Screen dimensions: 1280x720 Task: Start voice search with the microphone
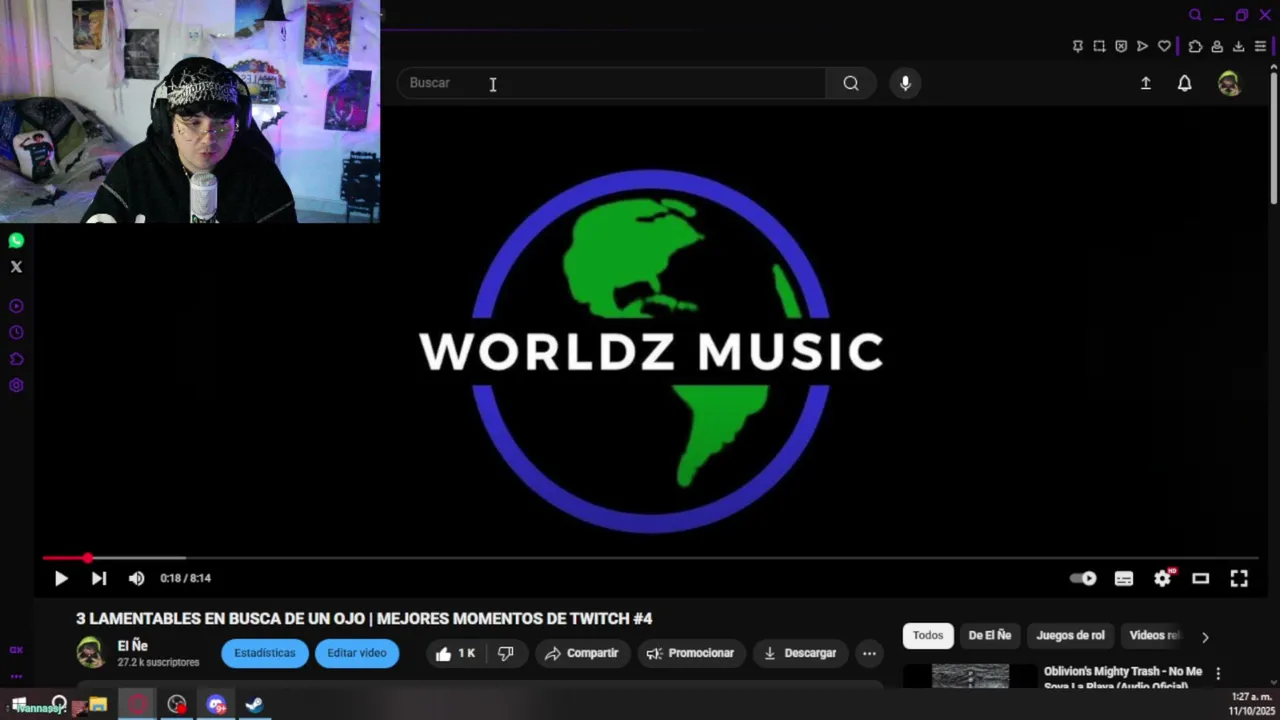point(905,83)
